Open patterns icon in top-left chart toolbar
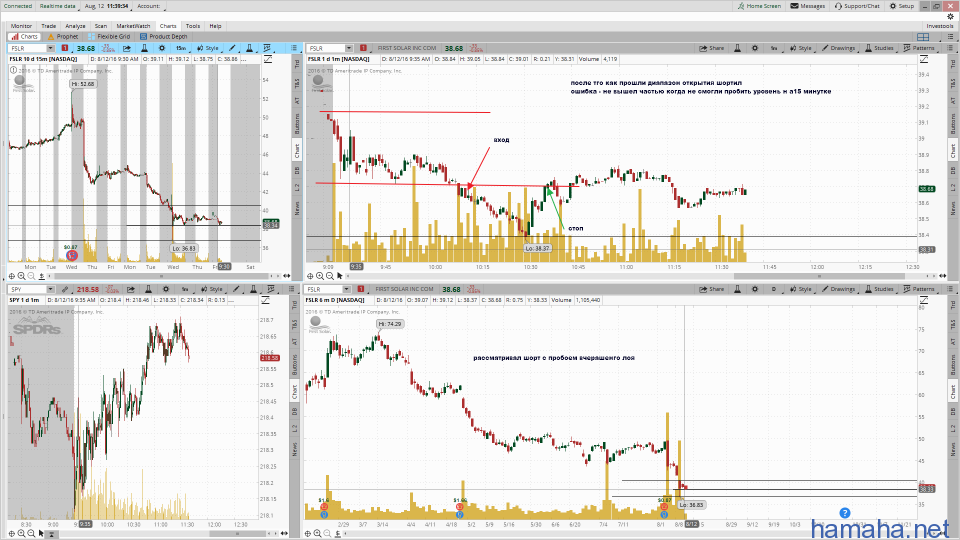Screen dimensions: 960x540 [267, 48]
